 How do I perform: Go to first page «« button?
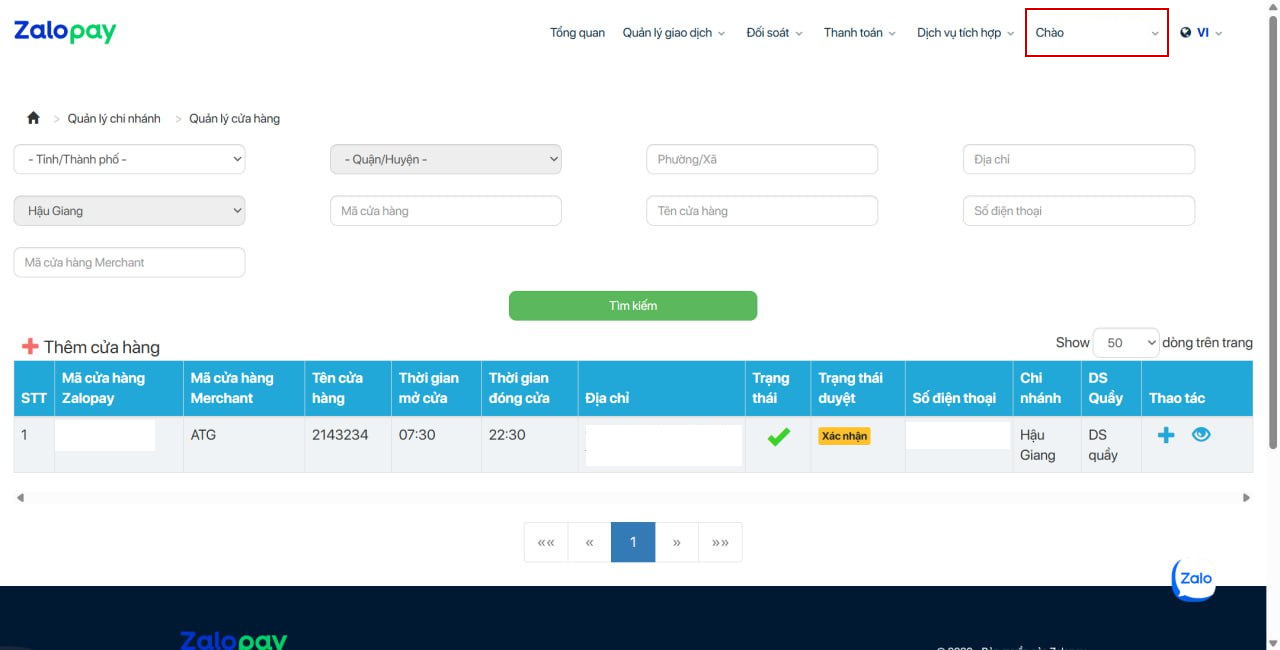click(546, 542)
